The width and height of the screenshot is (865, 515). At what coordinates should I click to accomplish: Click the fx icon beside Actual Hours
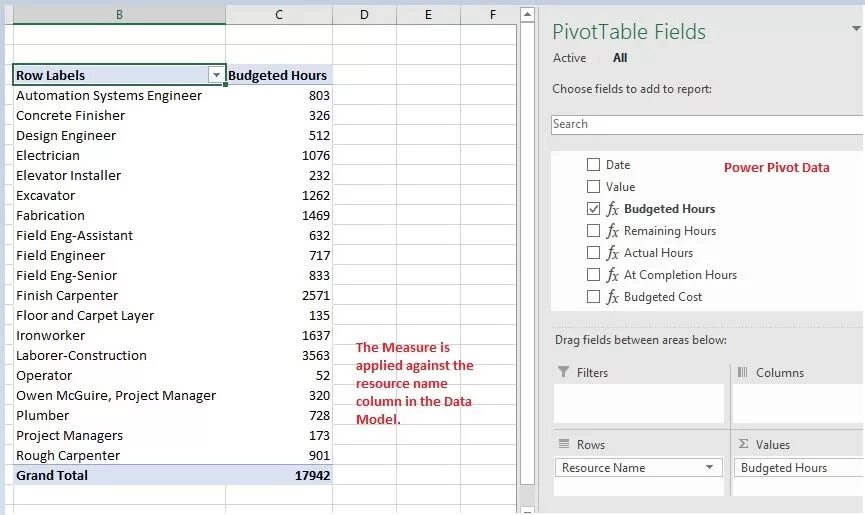point(612,253)
